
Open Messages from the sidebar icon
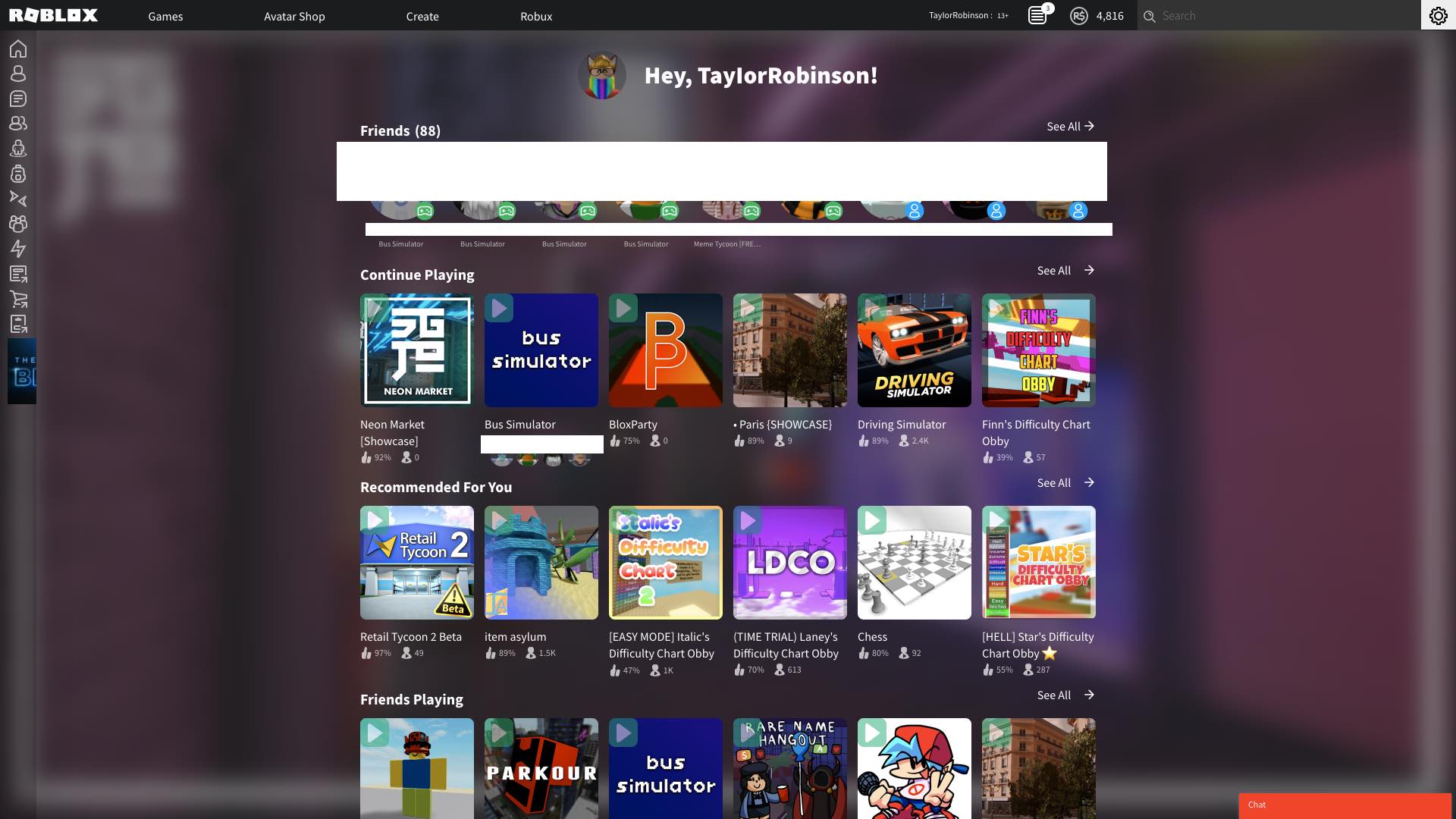tap(18, 99)
